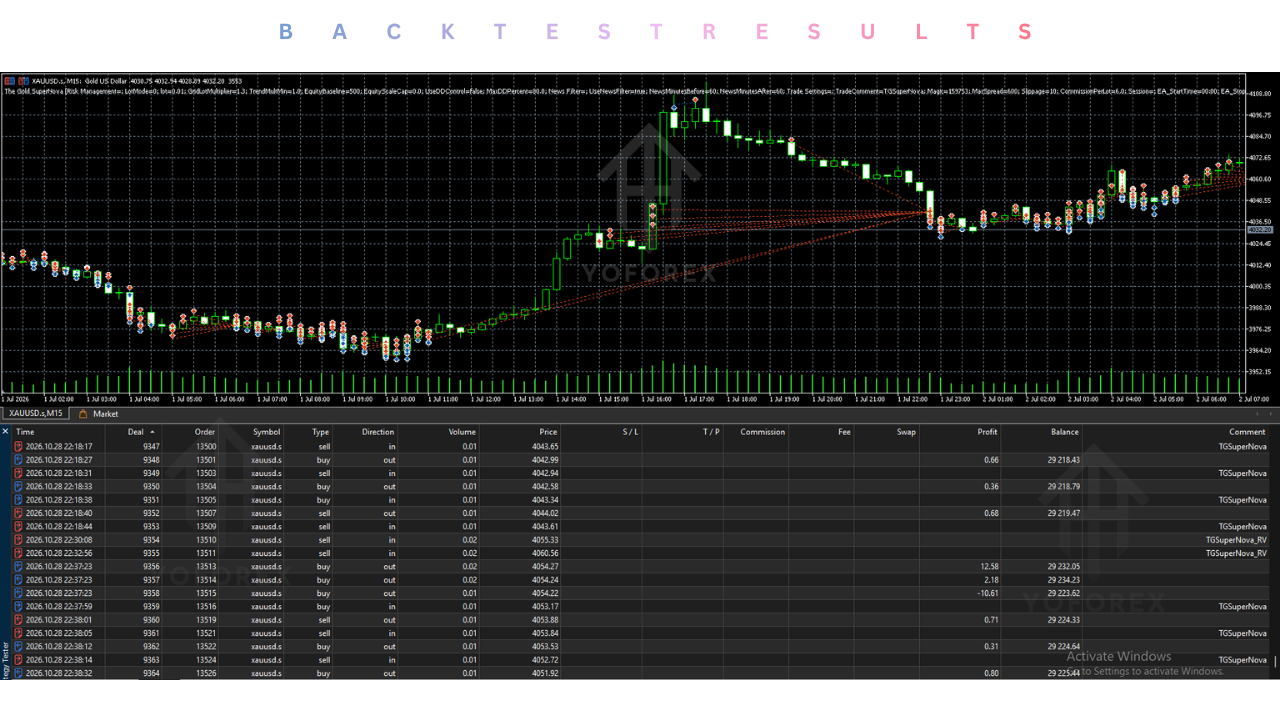The height and width of the screenshot is (720, 1280).
Task: Click the sell deal icon for deal 9347
Action: [x=18, y=446]
